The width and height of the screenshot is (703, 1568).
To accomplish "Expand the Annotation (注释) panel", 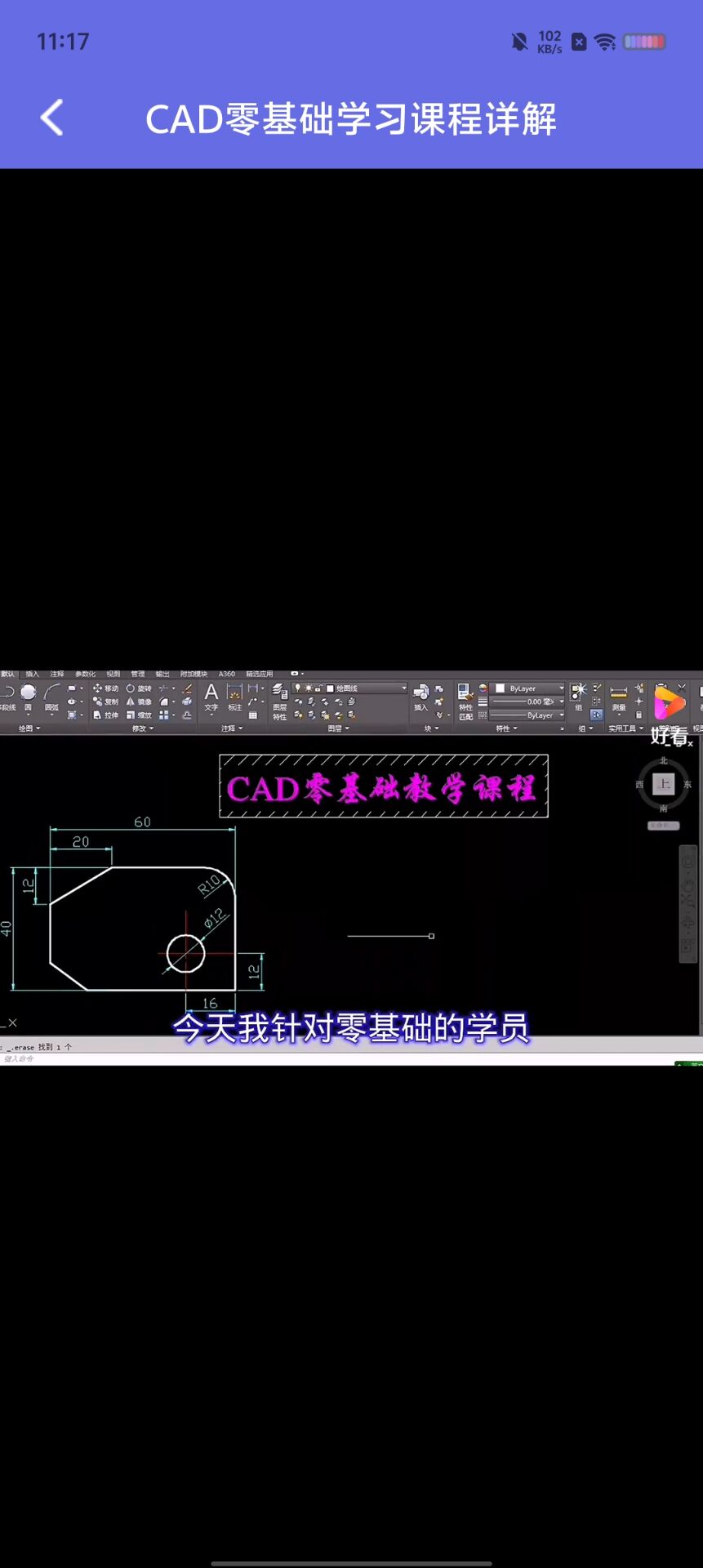I will 234,728.
